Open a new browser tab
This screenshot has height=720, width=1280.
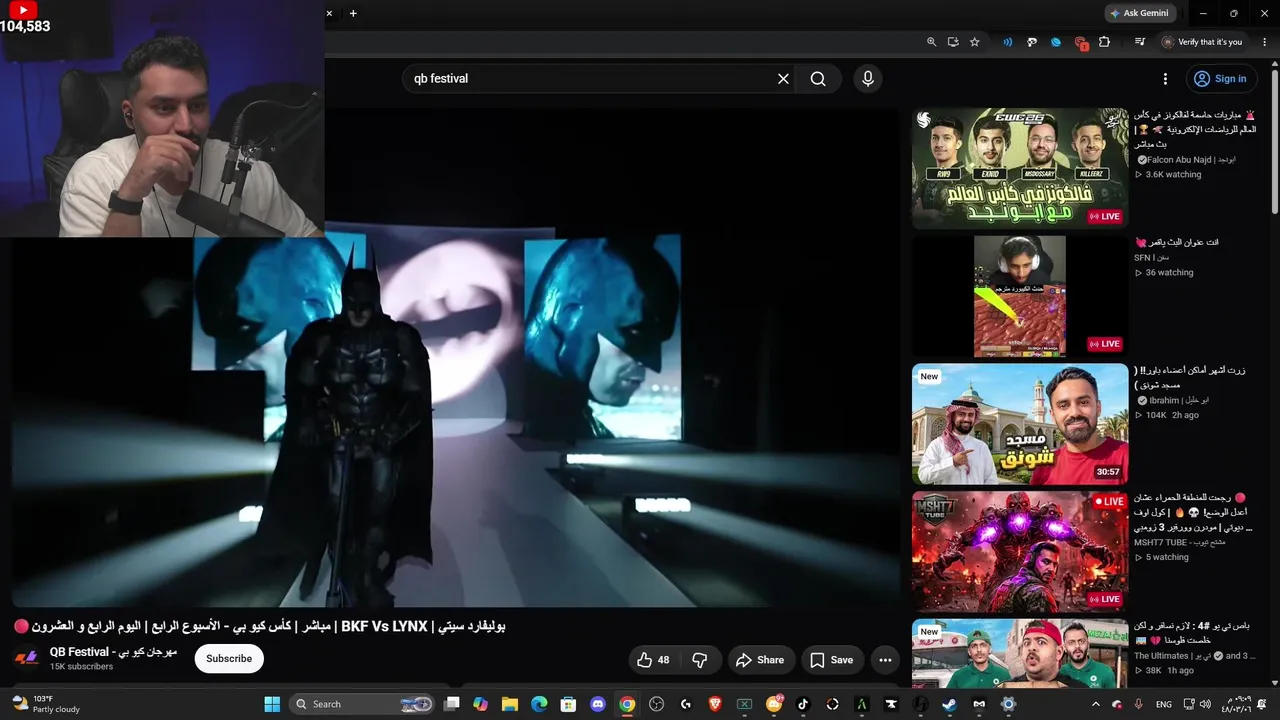click(353, 14)
